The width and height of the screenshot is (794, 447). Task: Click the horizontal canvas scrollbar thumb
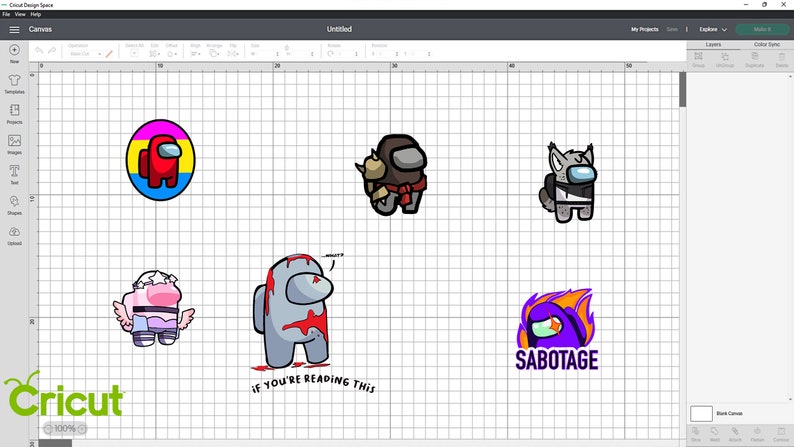(55, 443)
